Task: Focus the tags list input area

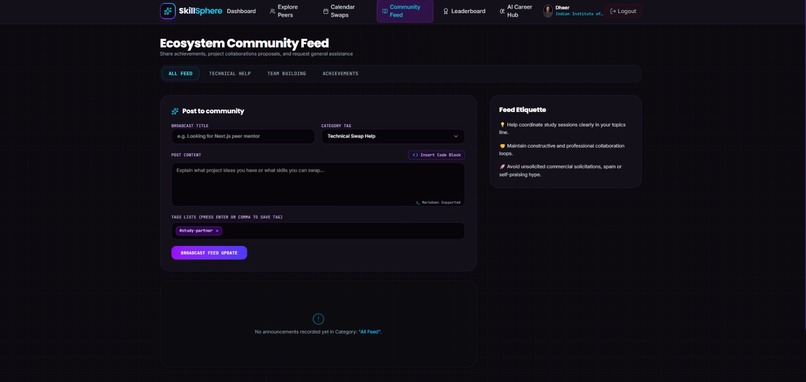Action: (x=318, y=231)
